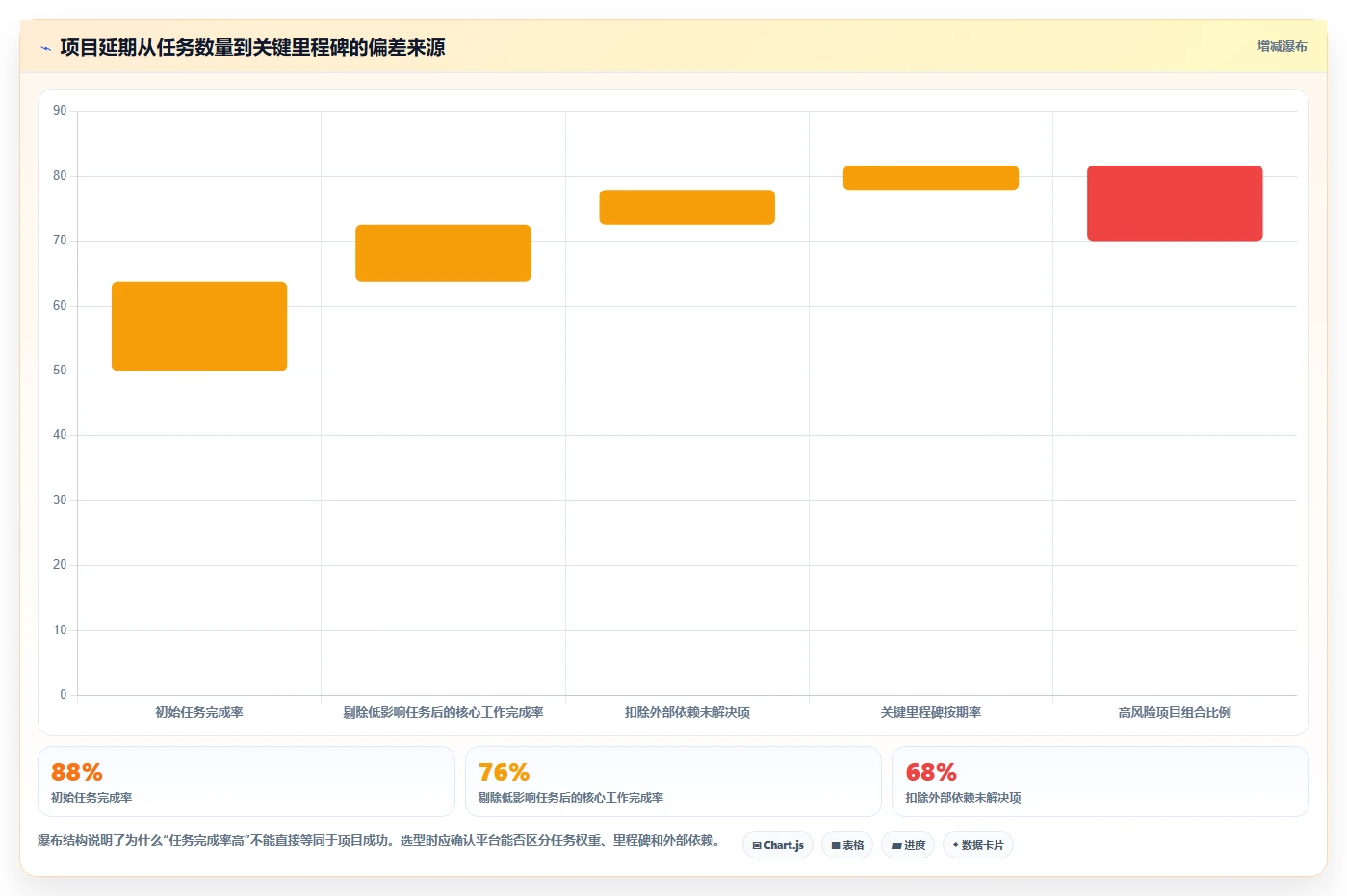Screen dimensions: 1347x896
Task: Click the 表格 tag pill
Action: click(x=847, y=845)
